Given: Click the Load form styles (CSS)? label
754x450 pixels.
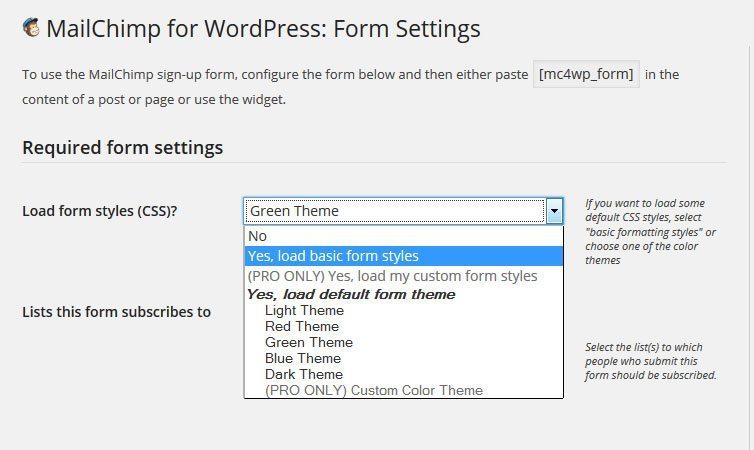Looking at the screenshot, I should click(100, 211).
